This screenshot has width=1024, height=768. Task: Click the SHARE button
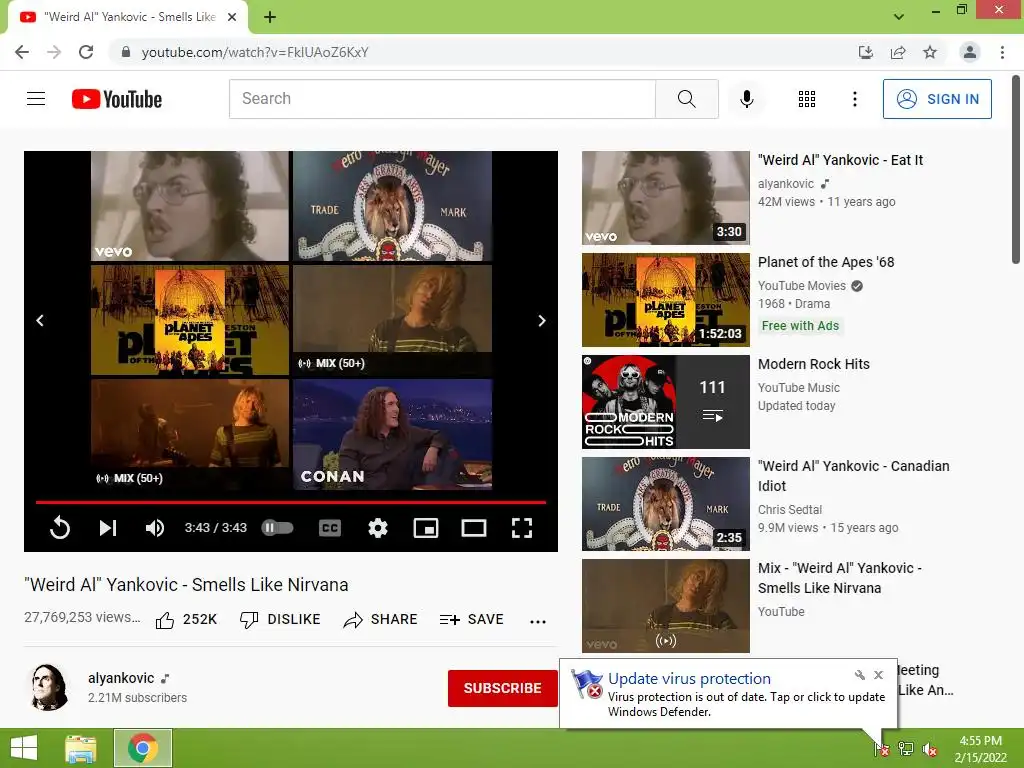(380, 620)
